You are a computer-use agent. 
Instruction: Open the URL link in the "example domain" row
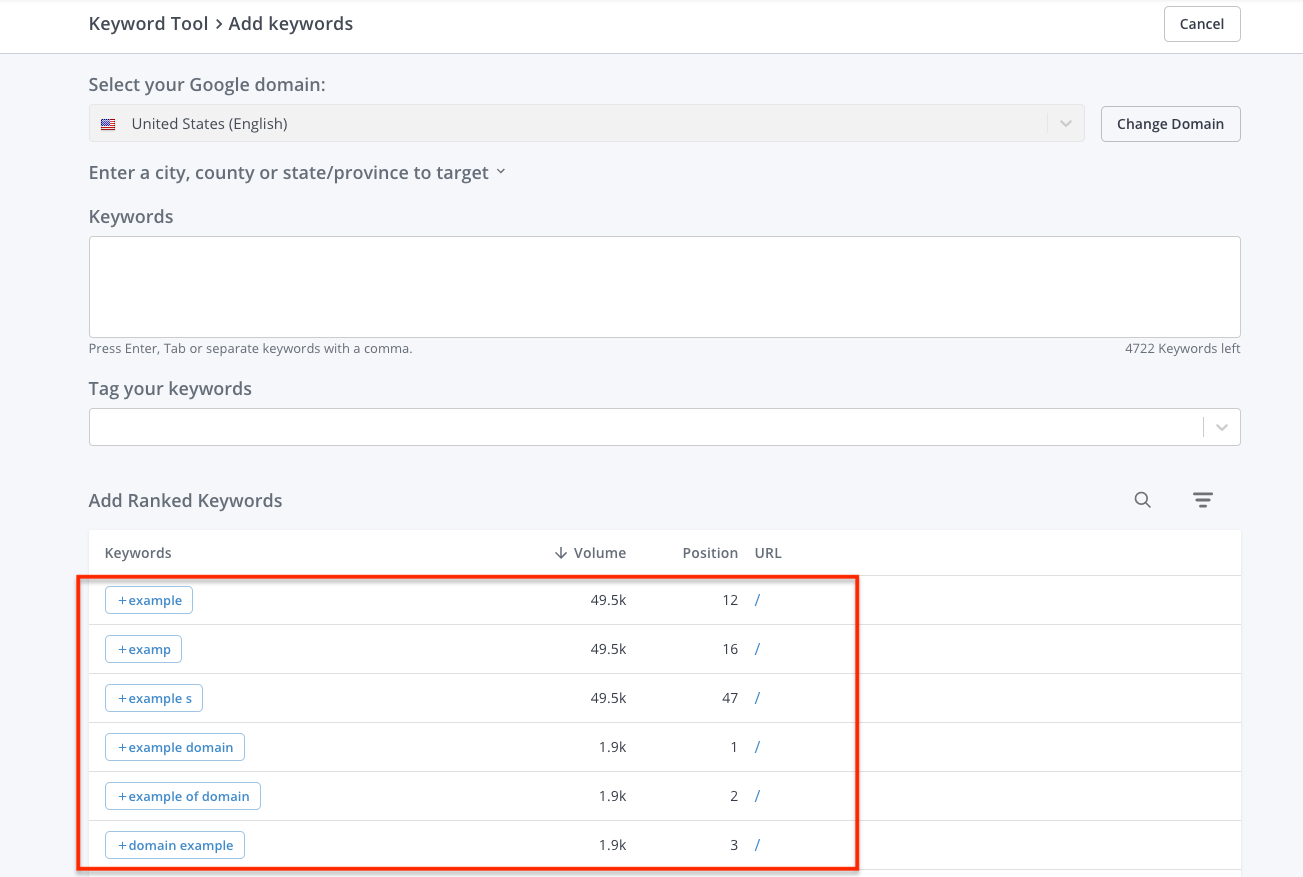click(x=758, y=747)
